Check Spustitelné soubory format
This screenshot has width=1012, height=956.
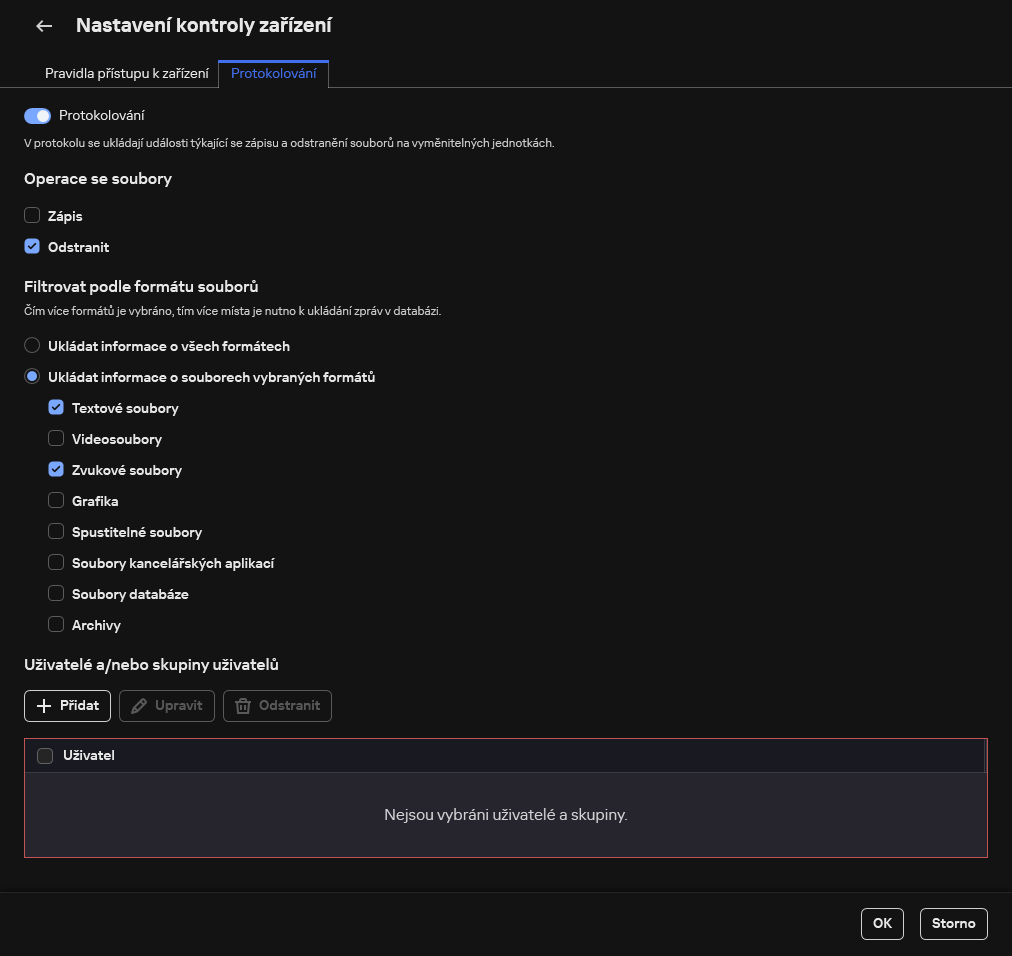(x=56, y=531)
